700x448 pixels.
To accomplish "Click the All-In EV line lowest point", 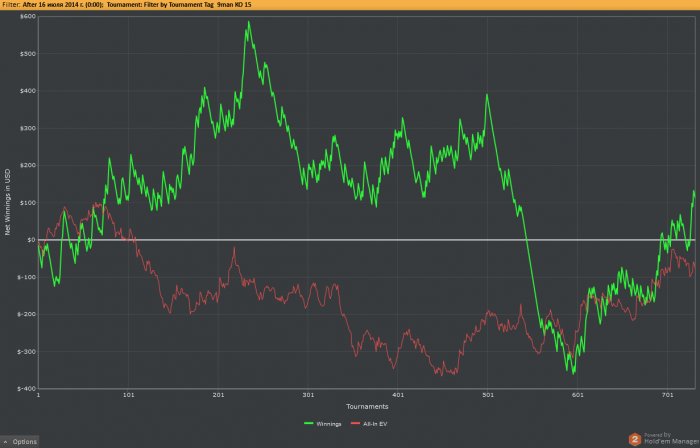I will point(442,375).
